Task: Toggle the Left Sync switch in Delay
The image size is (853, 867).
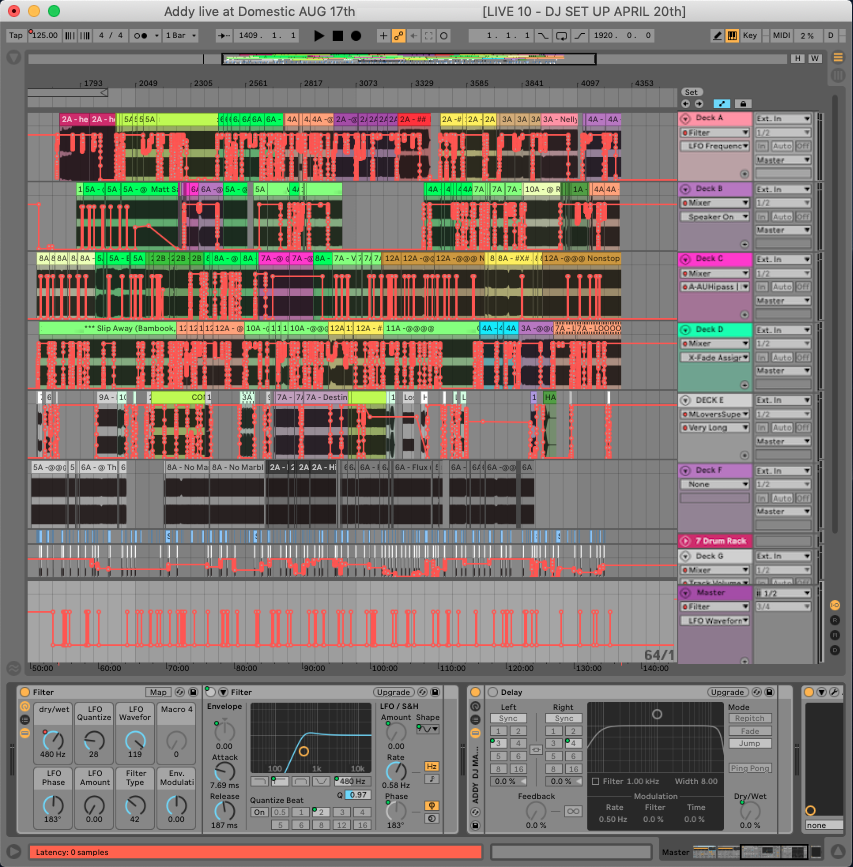Action: (x=508, y=718)
